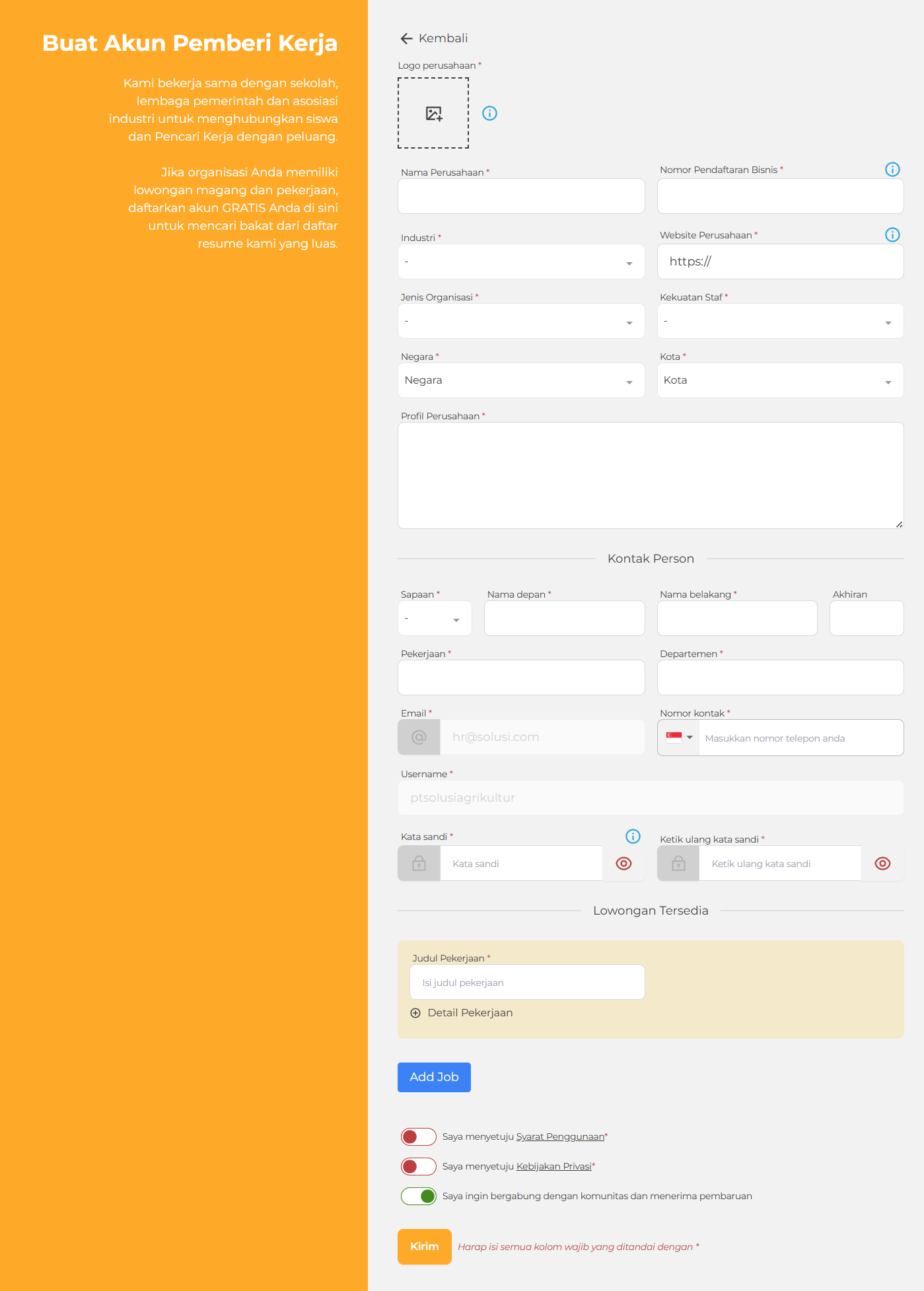This screenshot has width=924, height=1291.
Task: Open the Industri dropdown
Action: point(520,262)
